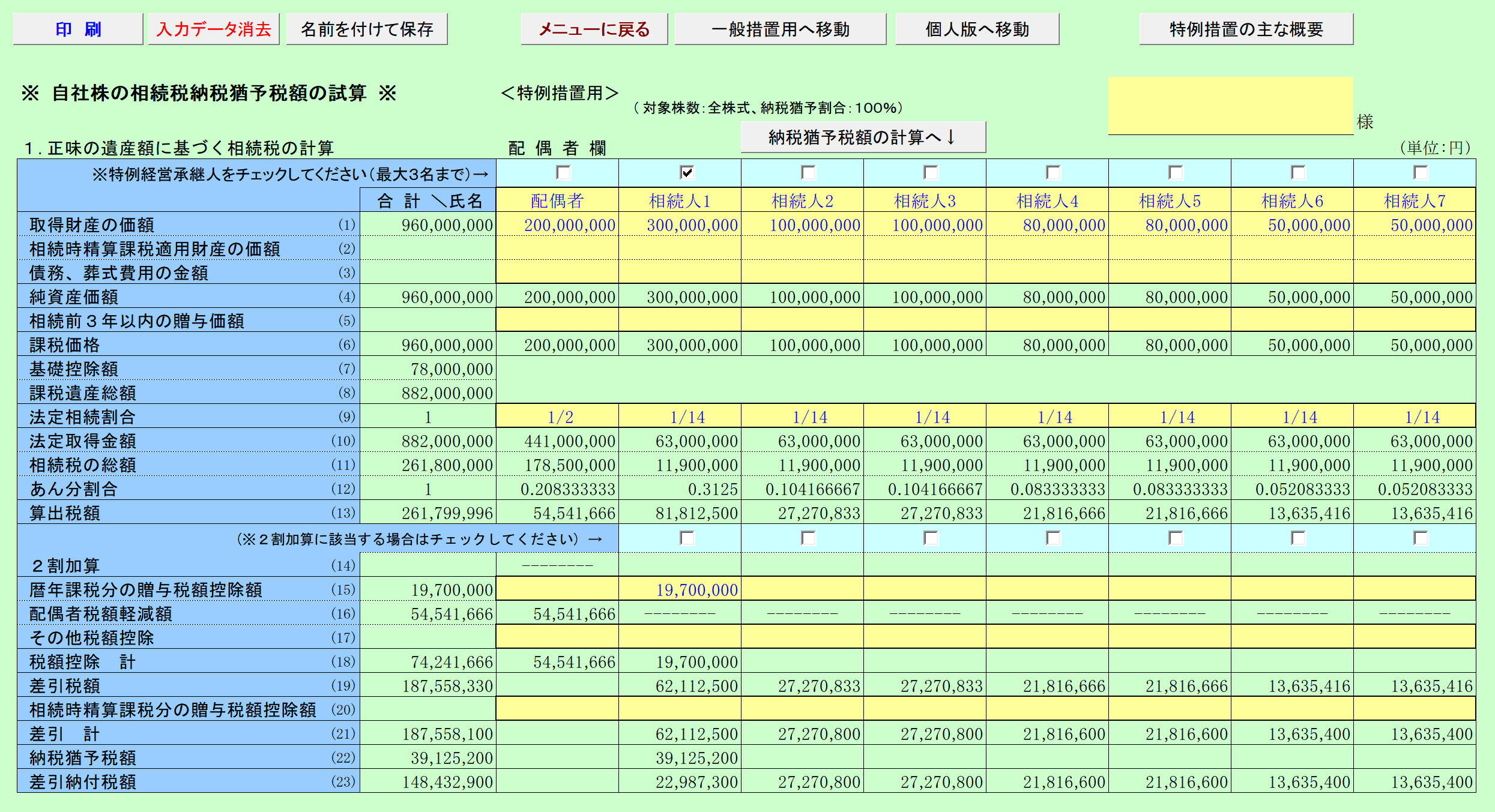Click 相続人1 暦年課税 value 19,700,000

(680, 589)
